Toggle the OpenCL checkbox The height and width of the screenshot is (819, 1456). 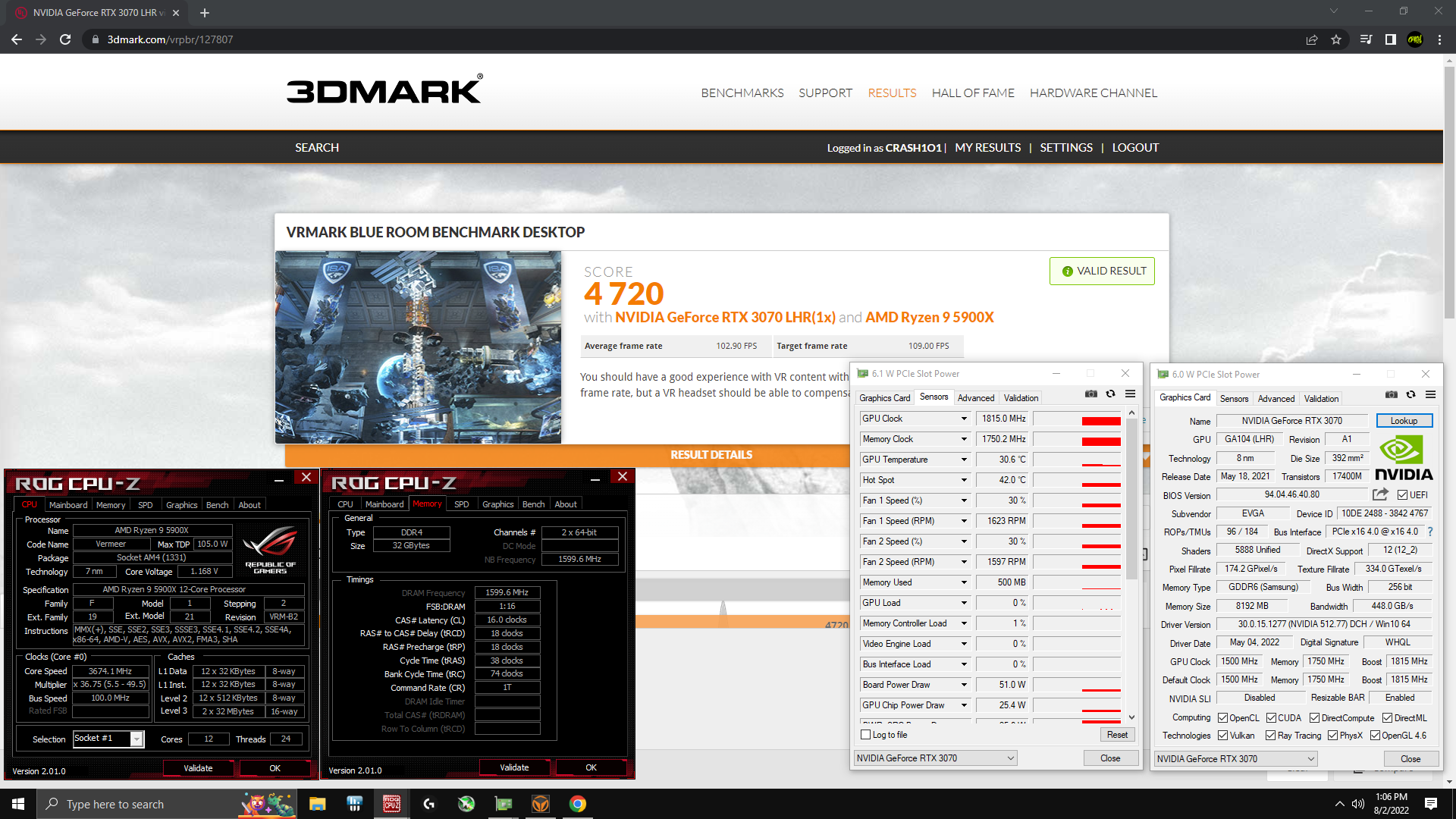point(1222,718)
